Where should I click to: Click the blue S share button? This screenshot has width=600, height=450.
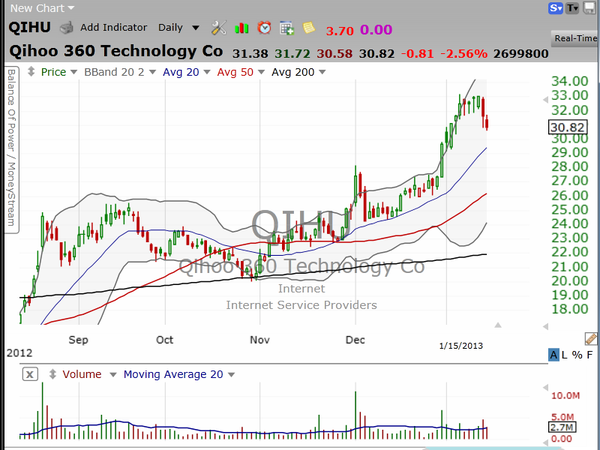point(555,8)
